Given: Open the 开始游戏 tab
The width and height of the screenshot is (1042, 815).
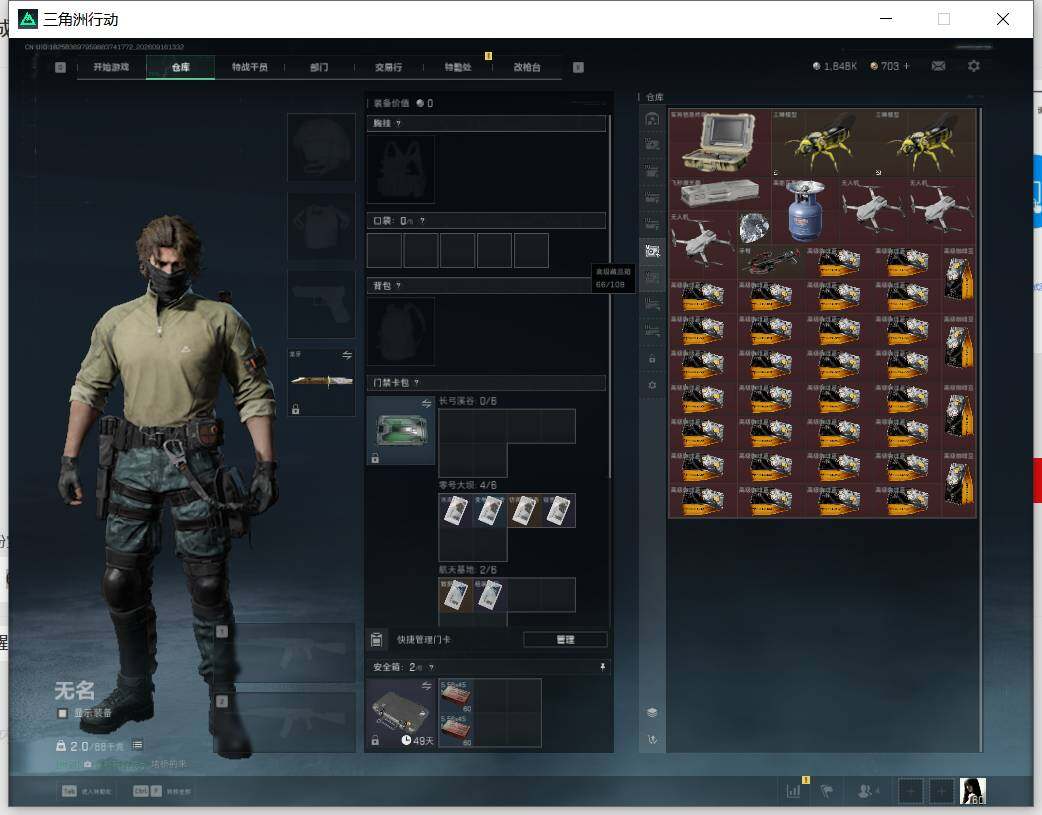Looking at the screenshot, I should coord(111,67).
